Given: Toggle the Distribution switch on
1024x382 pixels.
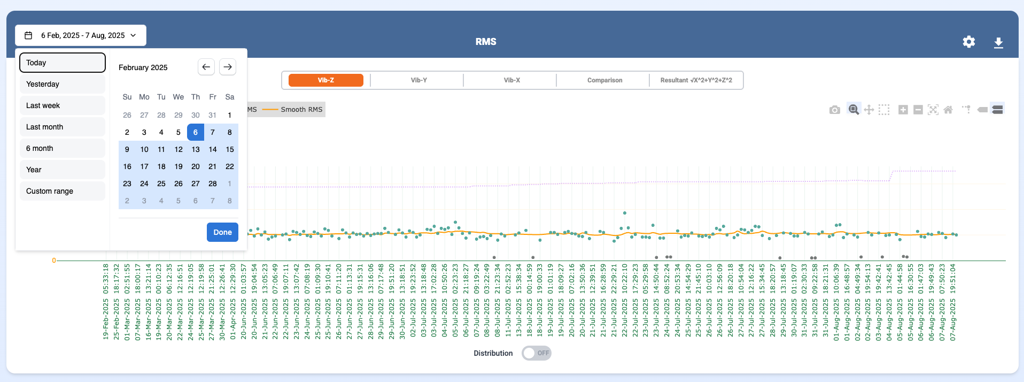Looking at the screenshot, I should click(x=536, y=353).
